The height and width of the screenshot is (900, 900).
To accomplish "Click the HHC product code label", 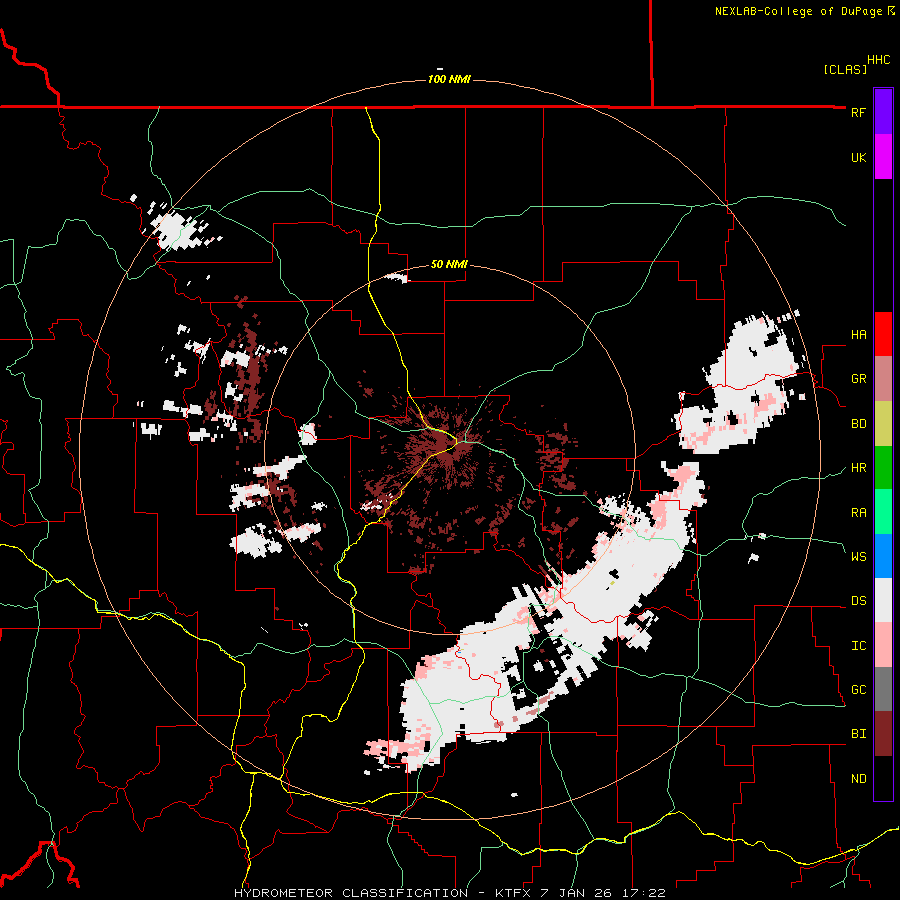I will pos(878,60).
